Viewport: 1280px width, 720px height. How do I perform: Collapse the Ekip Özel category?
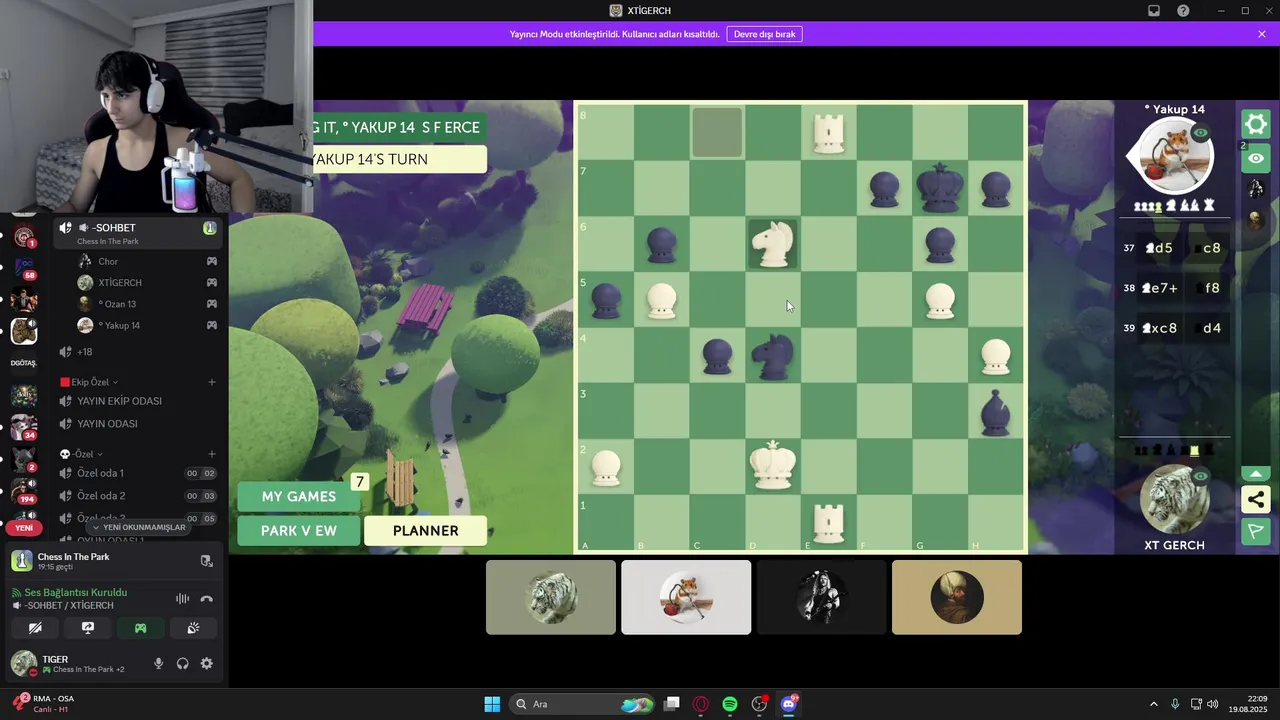[x=90, y=382]
